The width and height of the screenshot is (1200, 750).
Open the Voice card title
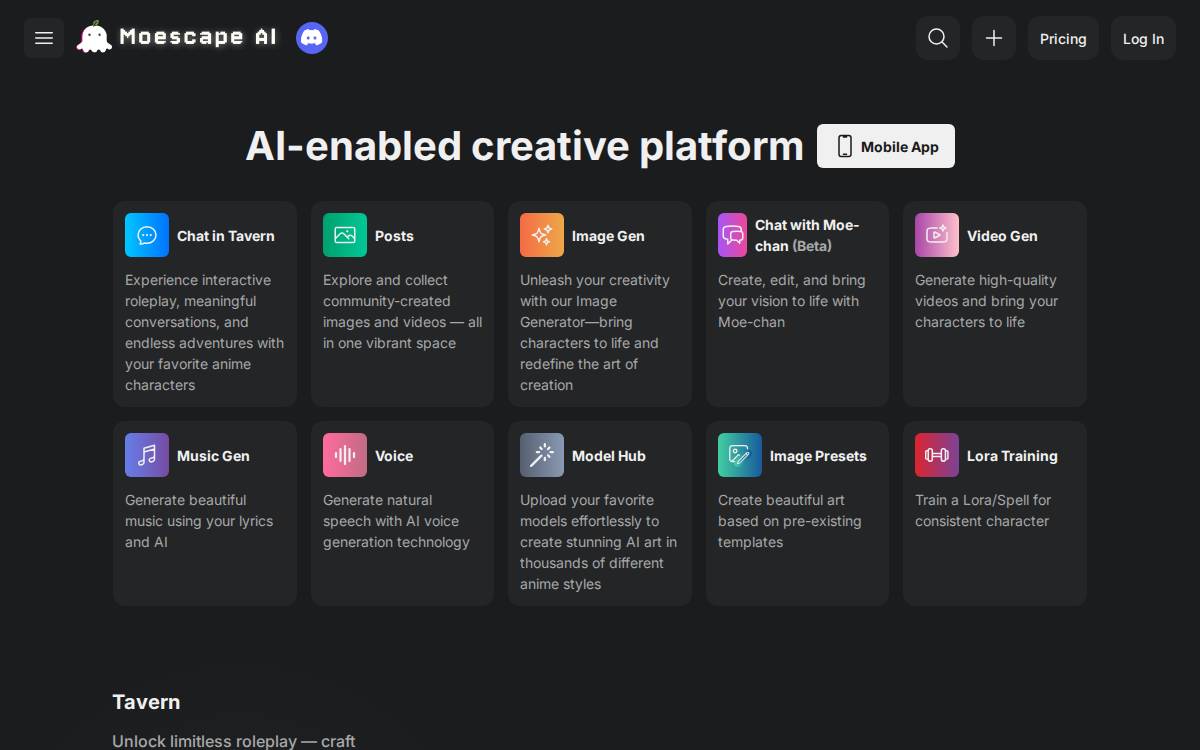394,456
